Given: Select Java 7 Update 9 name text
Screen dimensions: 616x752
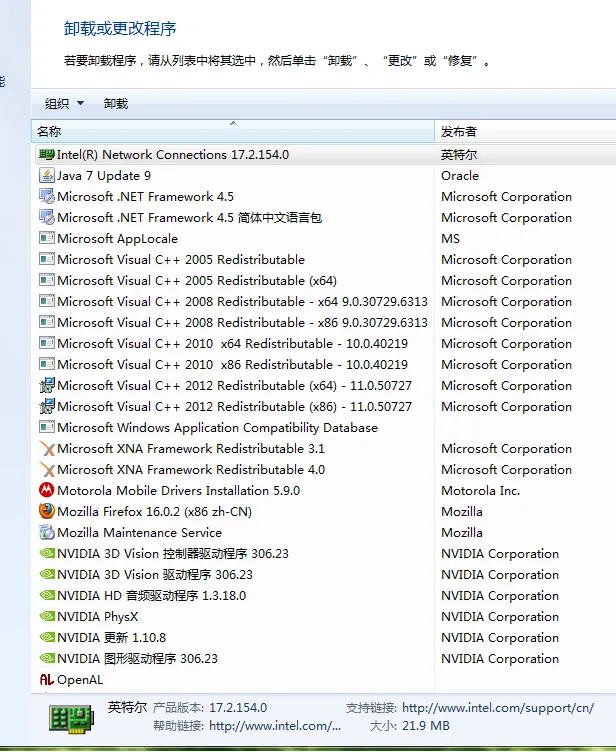Looking at the screenshot, I should [104, 176].
